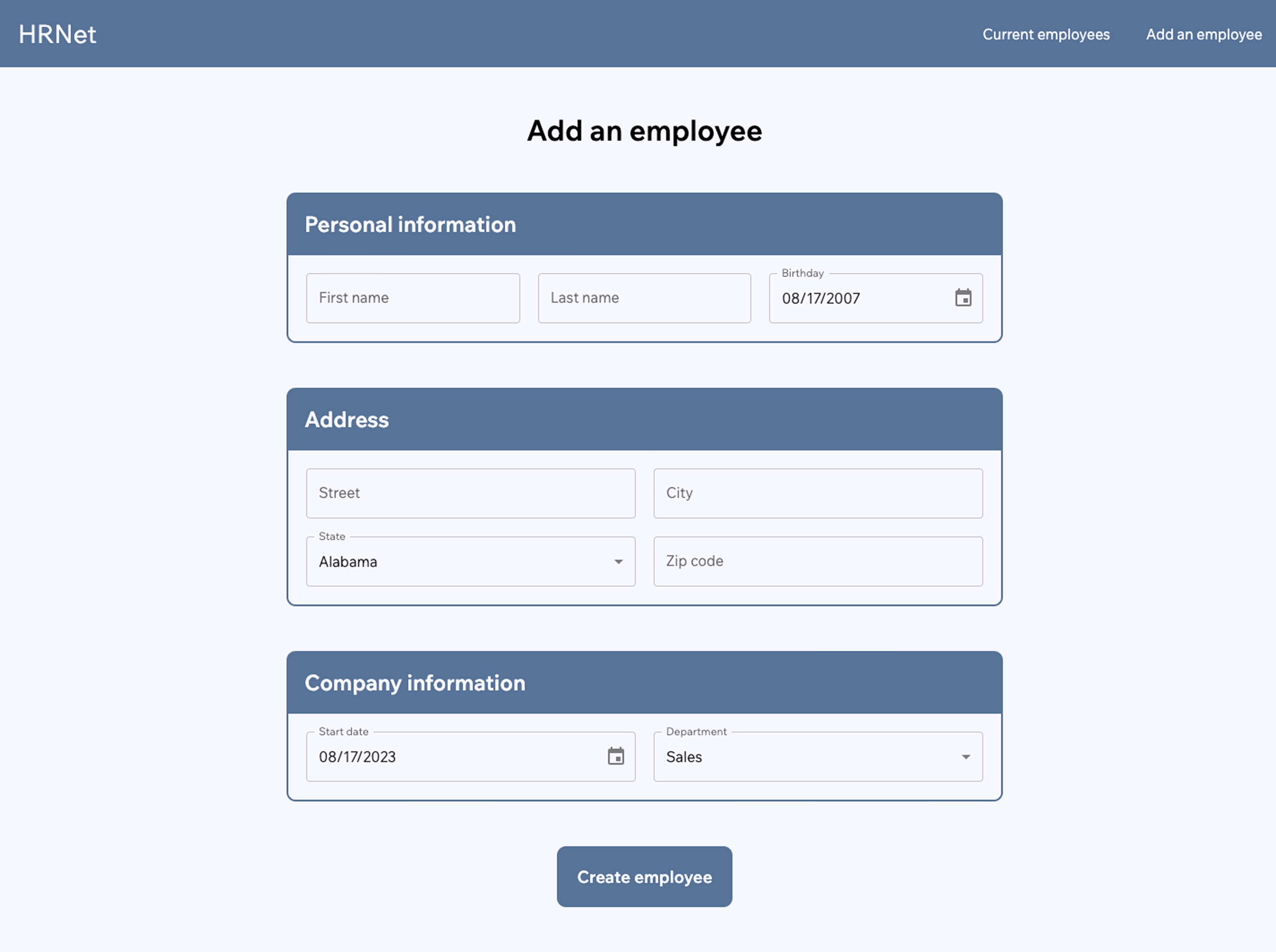Click the HRNet logo text
Viewport: 1276px width, 952px height.
[57, 34]
